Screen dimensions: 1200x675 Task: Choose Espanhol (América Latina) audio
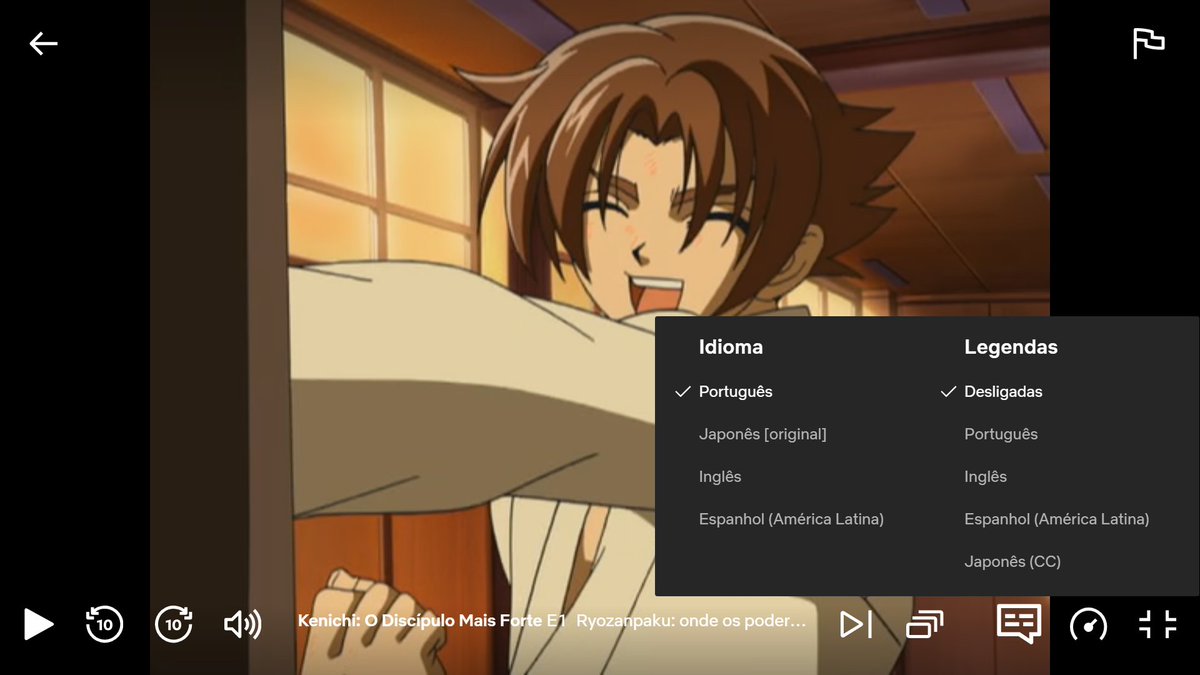[791, 519]
